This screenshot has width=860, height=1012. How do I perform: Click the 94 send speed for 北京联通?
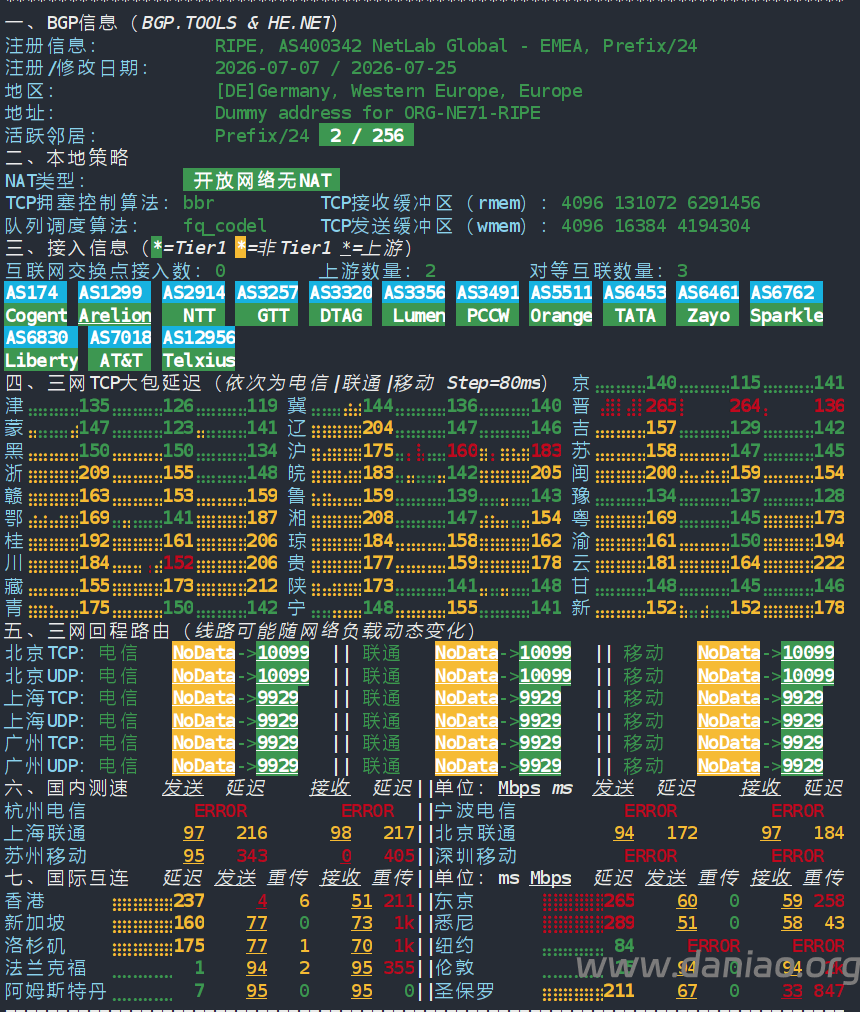coord(624,833)
